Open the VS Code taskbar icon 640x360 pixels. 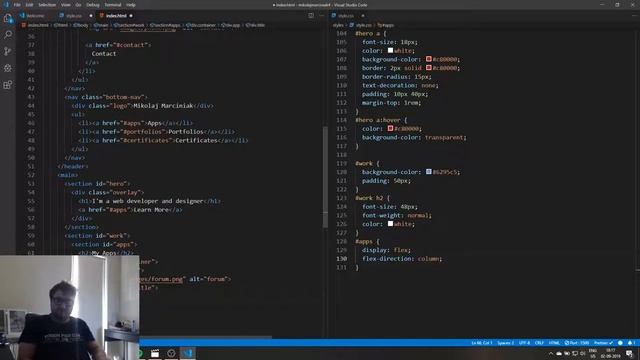click(187, 353)
